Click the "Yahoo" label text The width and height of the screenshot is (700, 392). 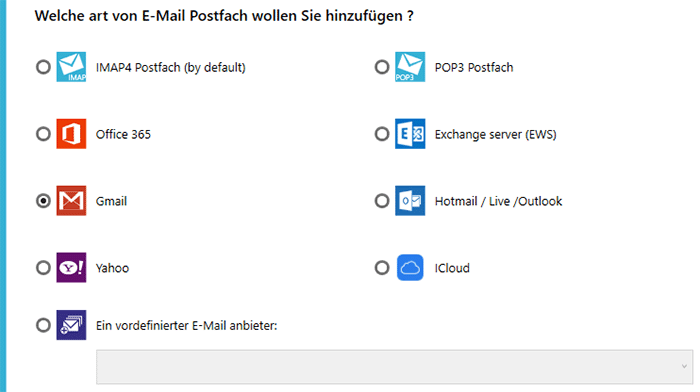pos(112,268)
